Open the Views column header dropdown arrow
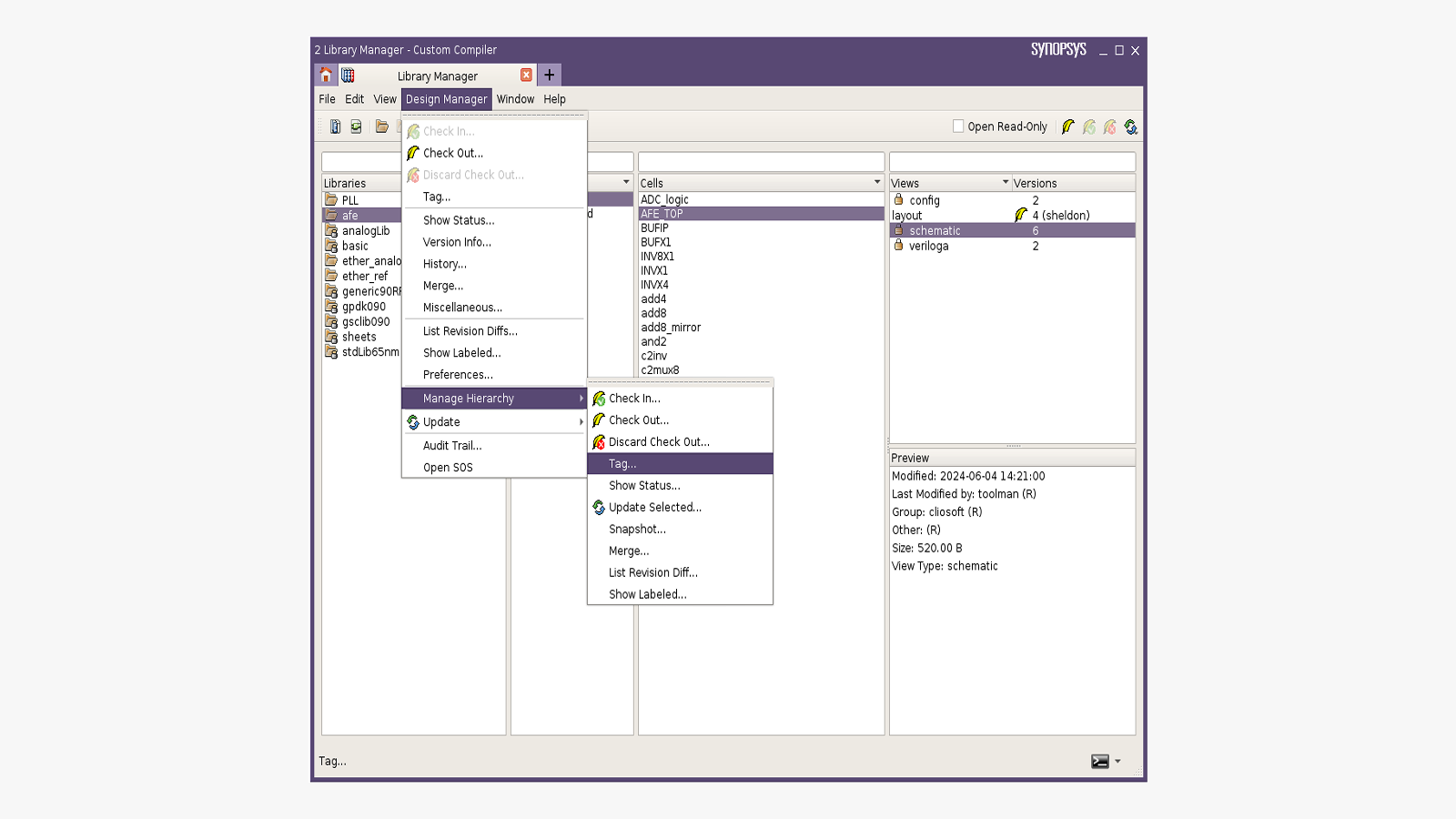Screen dimensions: 1456x819 (1006, 182)
